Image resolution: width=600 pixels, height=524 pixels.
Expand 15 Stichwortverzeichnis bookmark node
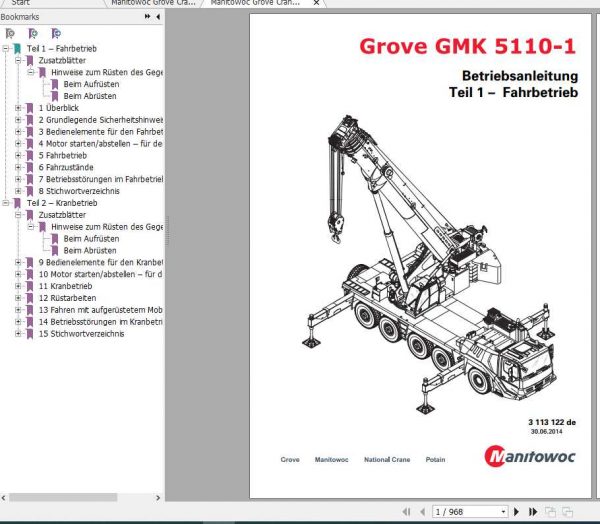(18, 333)
